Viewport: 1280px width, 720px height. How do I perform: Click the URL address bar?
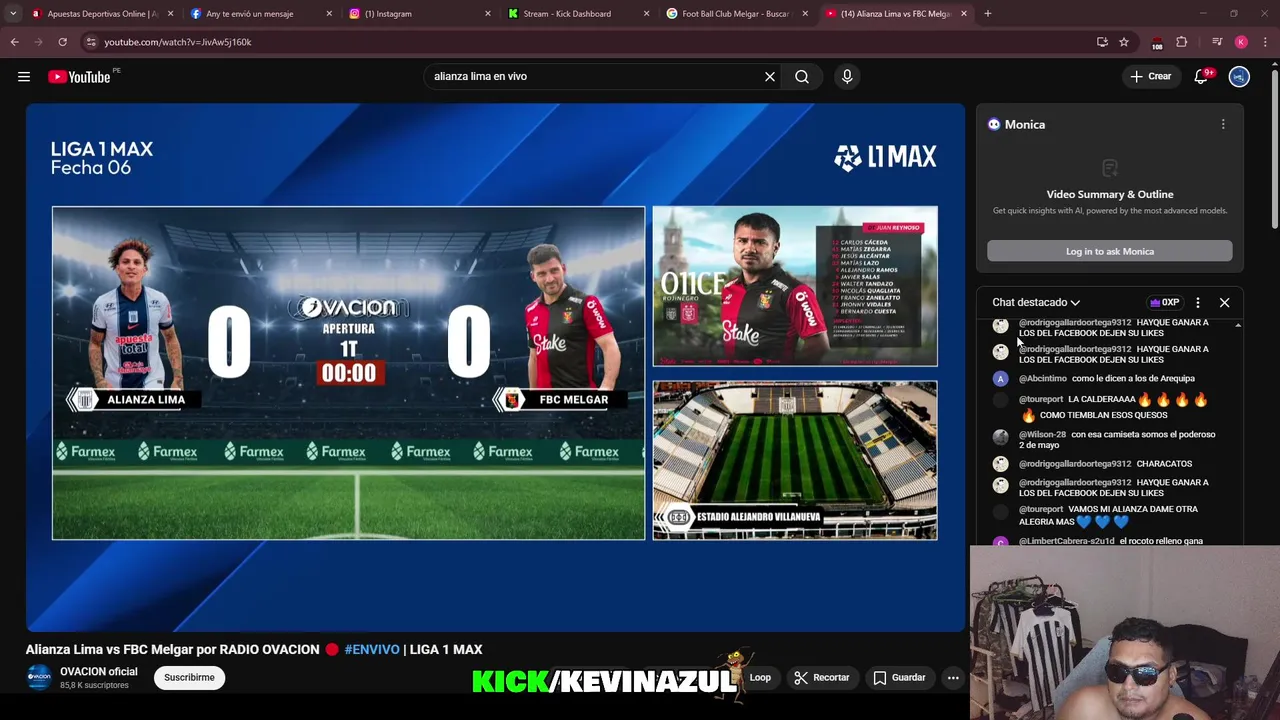tap(590, 42)
